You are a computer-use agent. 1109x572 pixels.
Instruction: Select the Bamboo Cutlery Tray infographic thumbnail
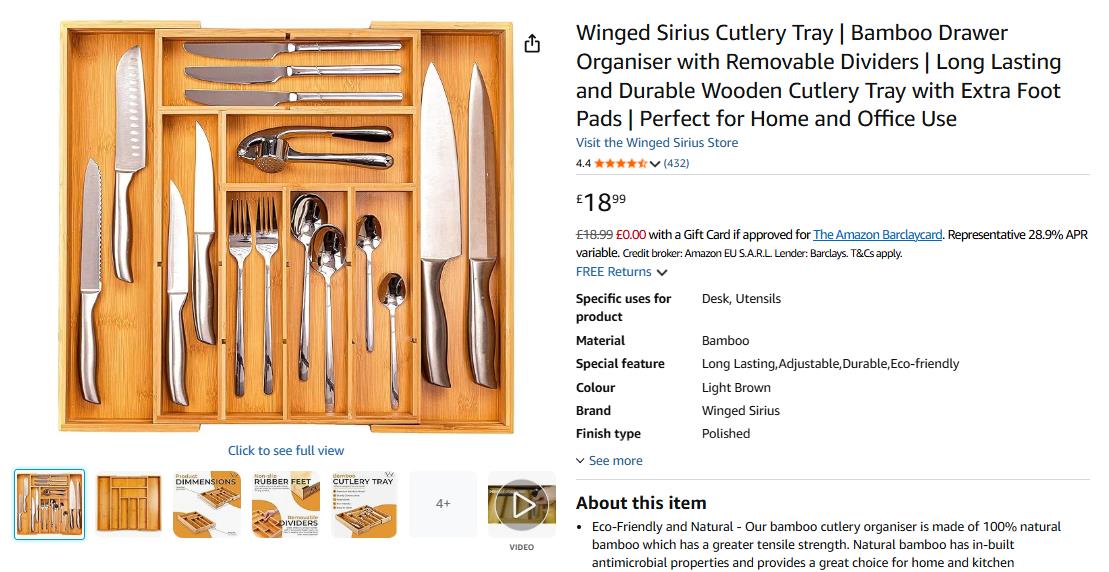(x=364, y=505)
